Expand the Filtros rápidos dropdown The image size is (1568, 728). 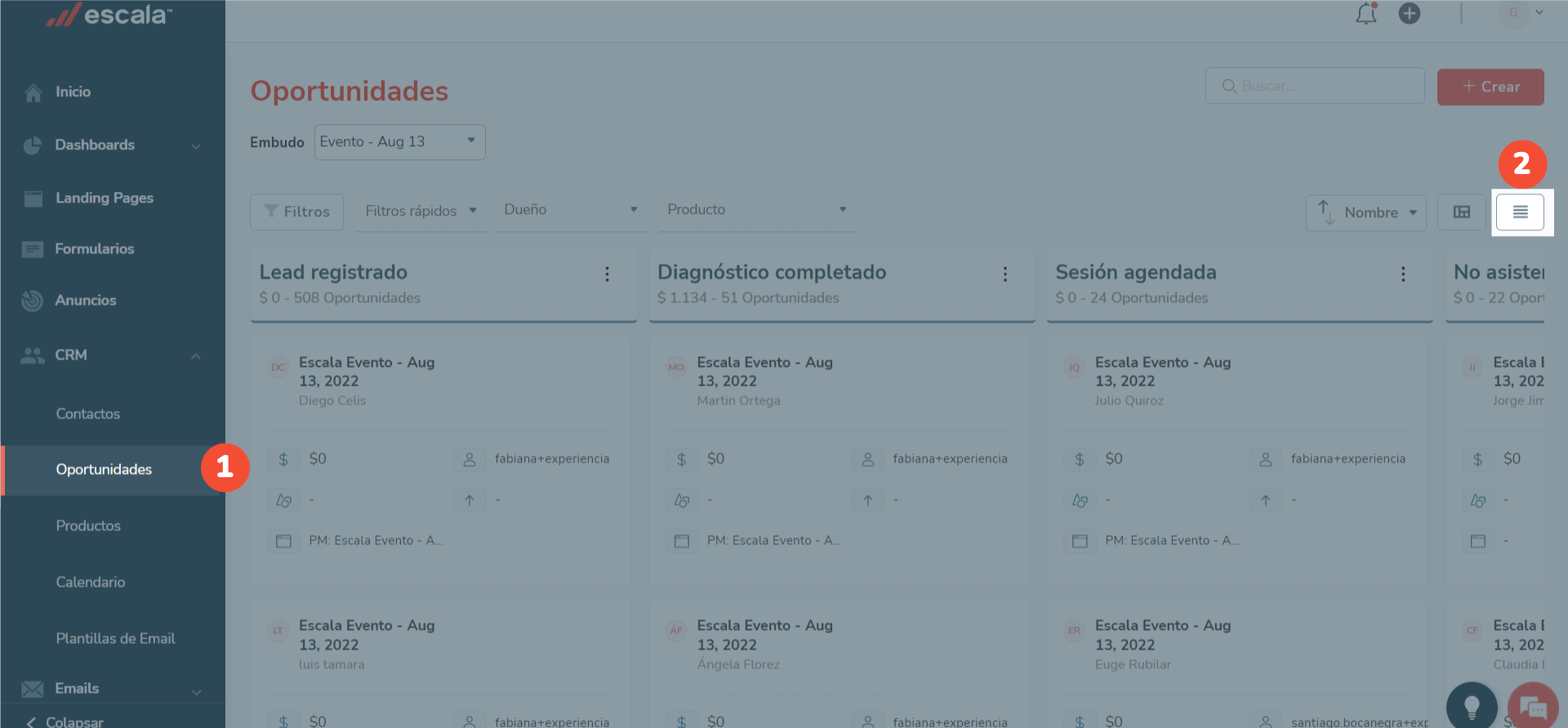pyautogui.click(x=421, y=211)
